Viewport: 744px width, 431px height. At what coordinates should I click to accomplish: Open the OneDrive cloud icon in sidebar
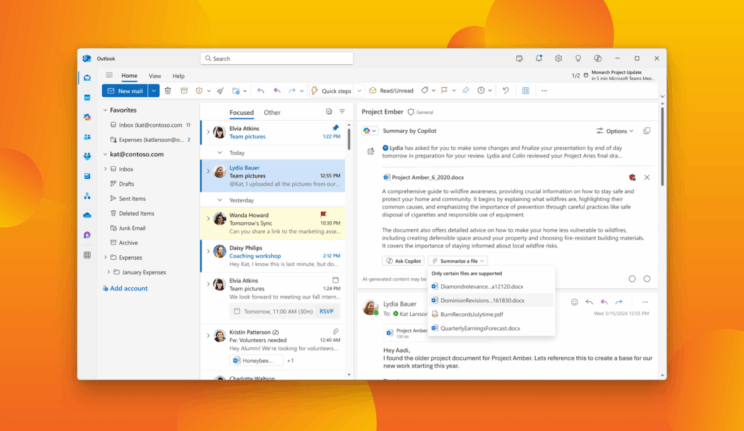coord(87,216)
